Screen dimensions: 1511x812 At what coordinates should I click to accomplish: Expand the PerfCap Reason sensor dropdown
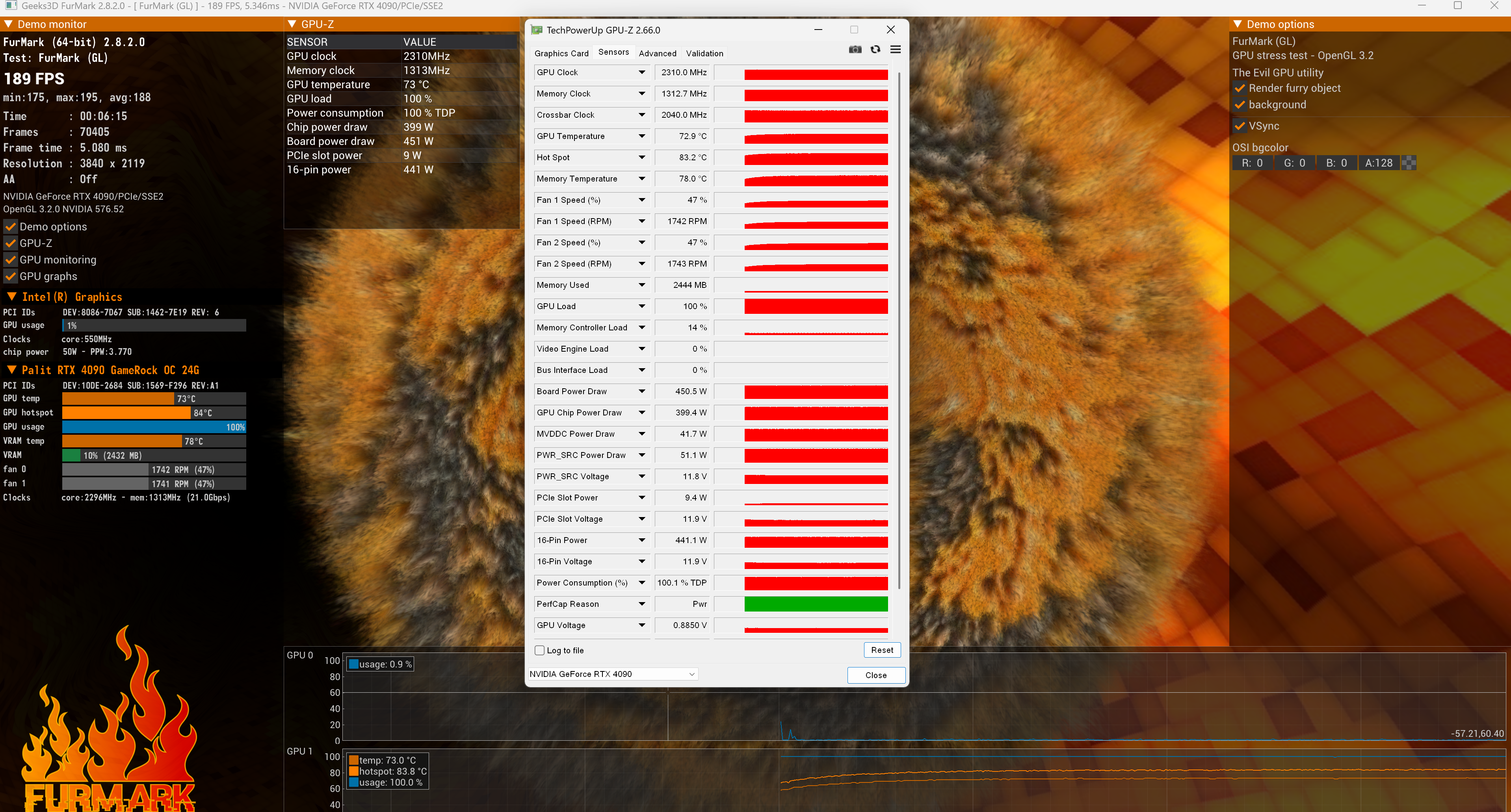point(642,604)
